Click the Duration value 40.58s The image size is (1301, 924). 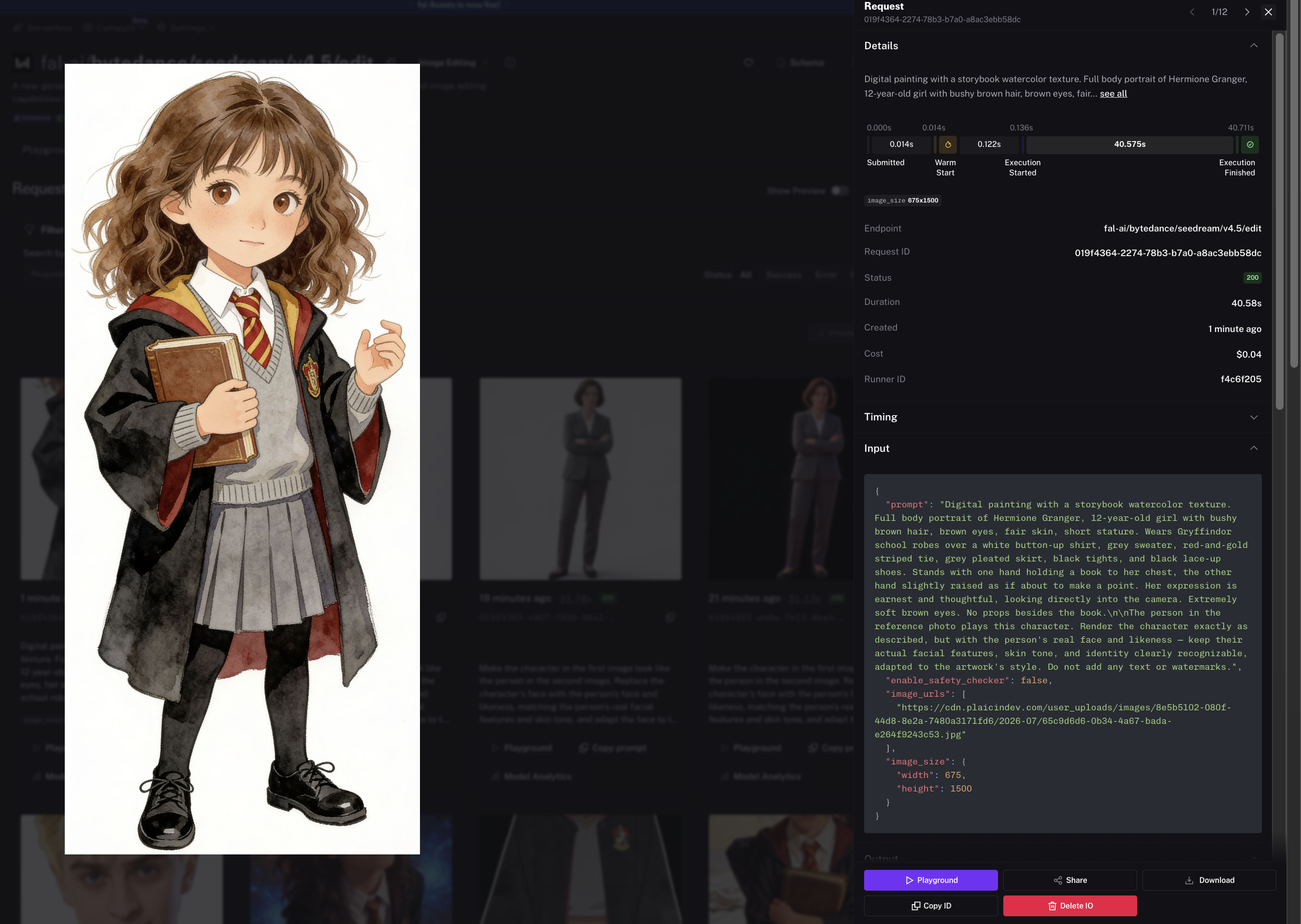[1246, 303]
